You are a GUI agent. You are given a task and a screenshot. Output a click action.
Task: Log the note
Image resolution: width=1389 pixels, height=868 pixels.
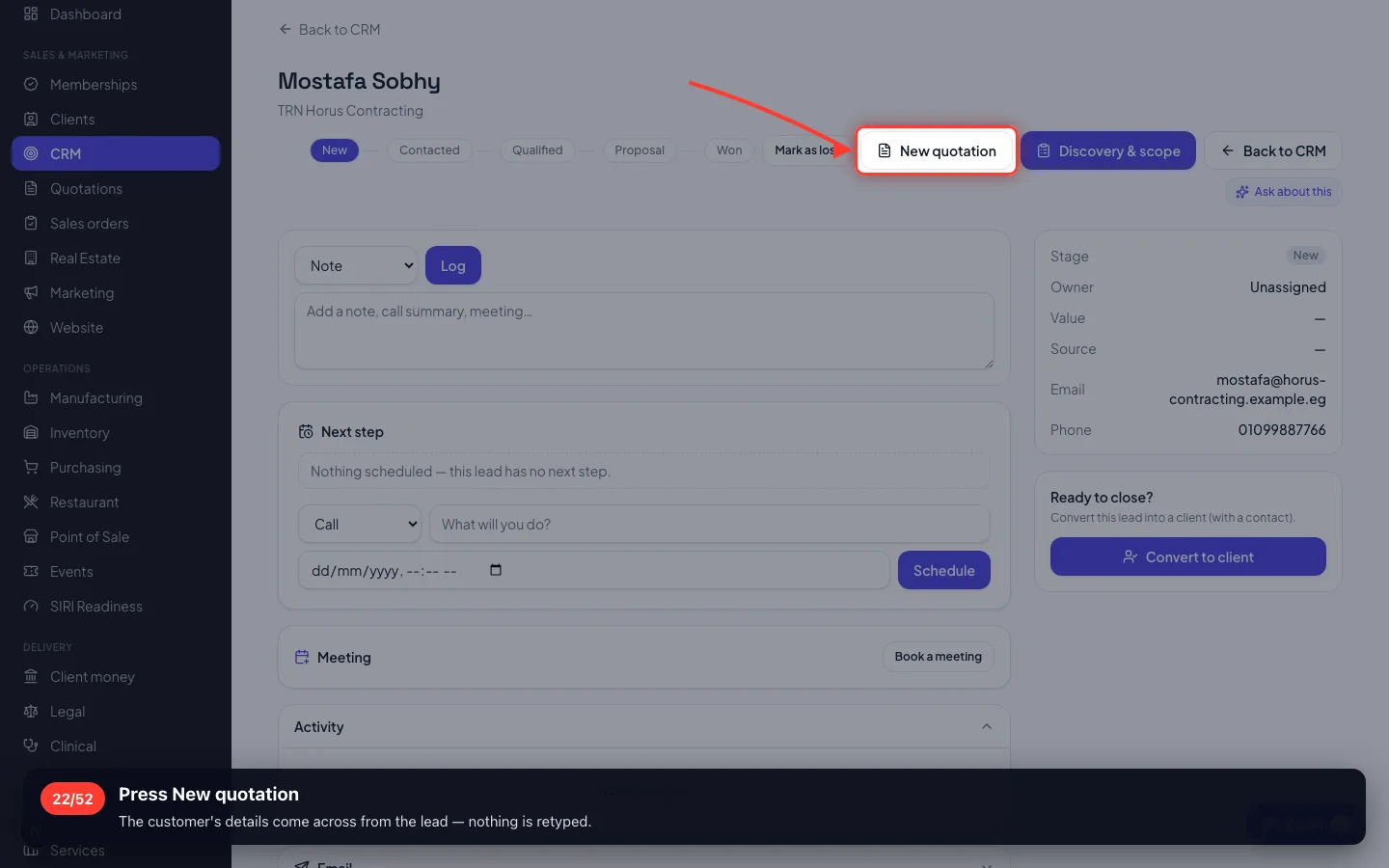tap(453, 266)
